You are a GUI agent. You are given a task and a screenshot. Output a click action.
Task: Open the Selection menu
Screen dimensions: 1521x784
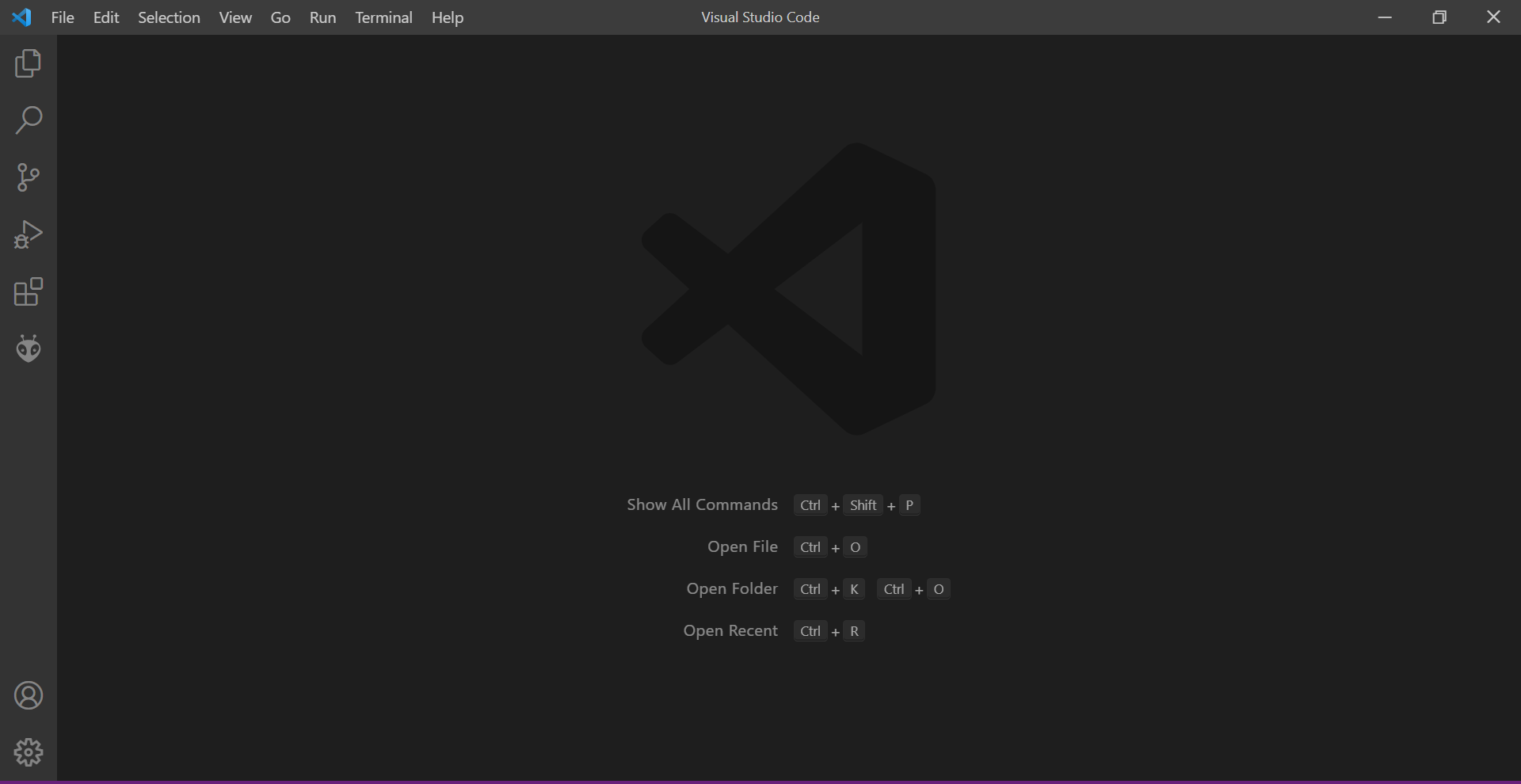click(169, 17)
